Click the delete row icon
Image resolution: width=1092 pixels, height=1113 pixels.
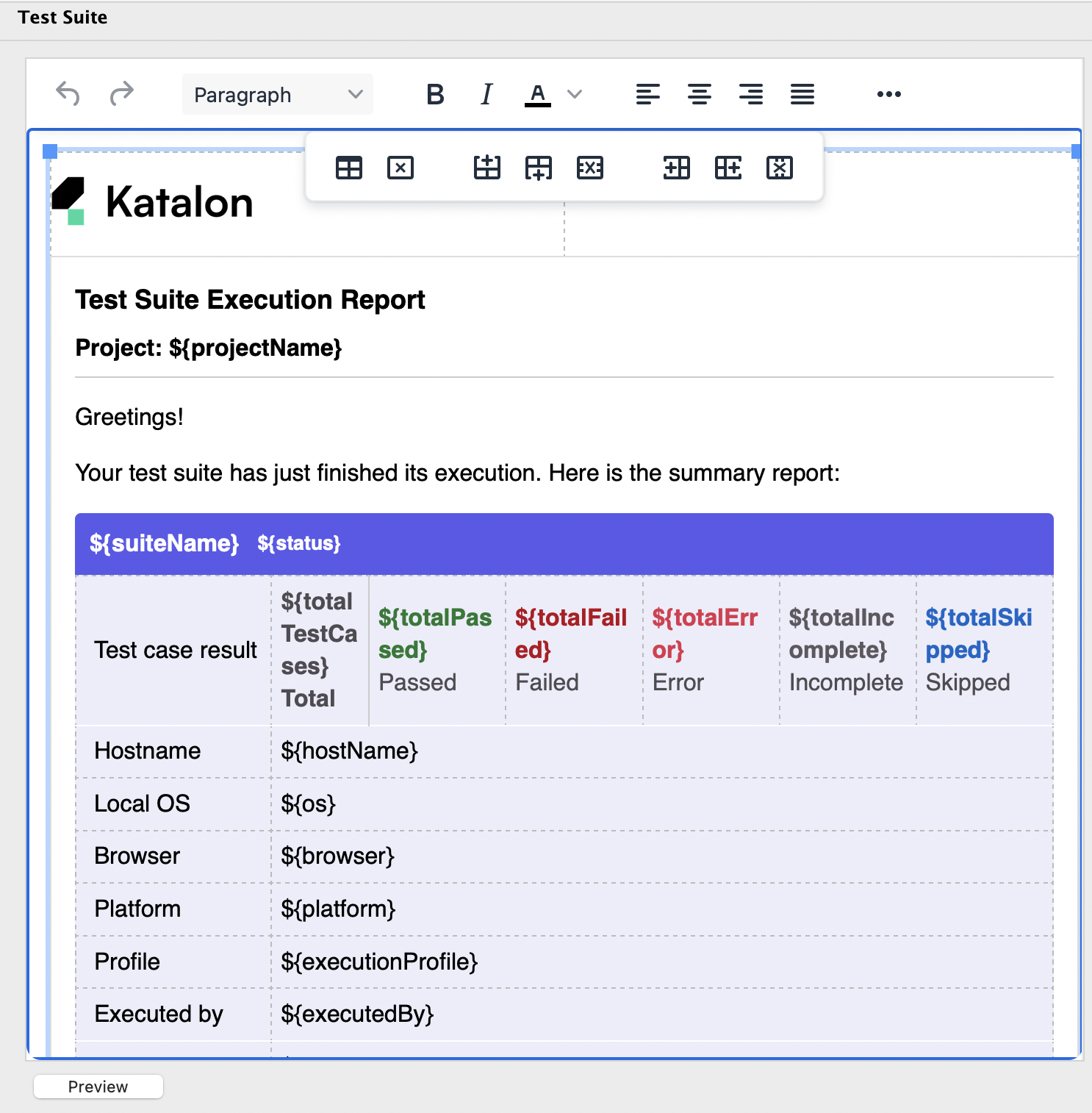point(590,168)
